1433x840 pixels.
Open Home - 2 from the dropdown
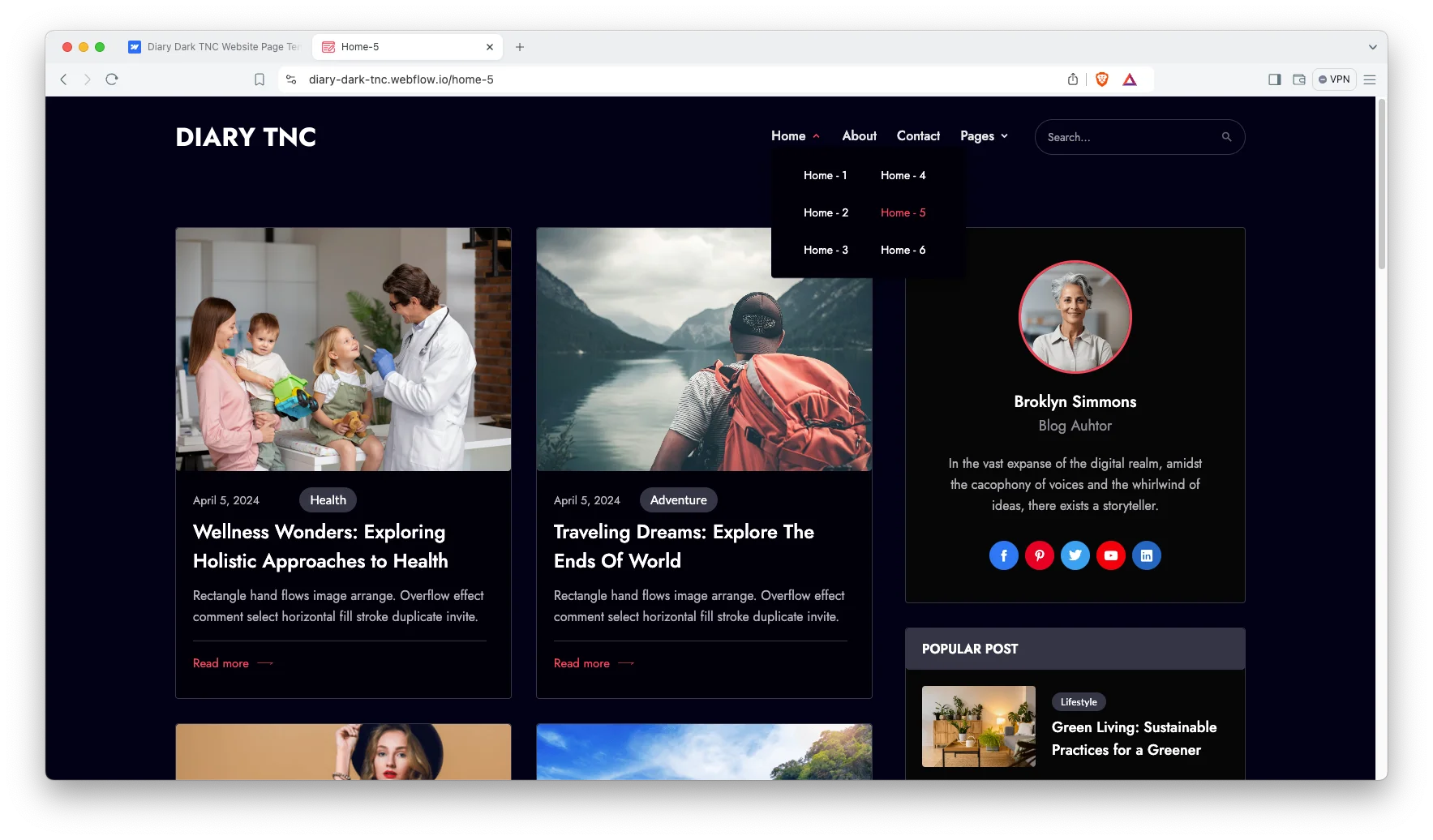pos(826,212)
